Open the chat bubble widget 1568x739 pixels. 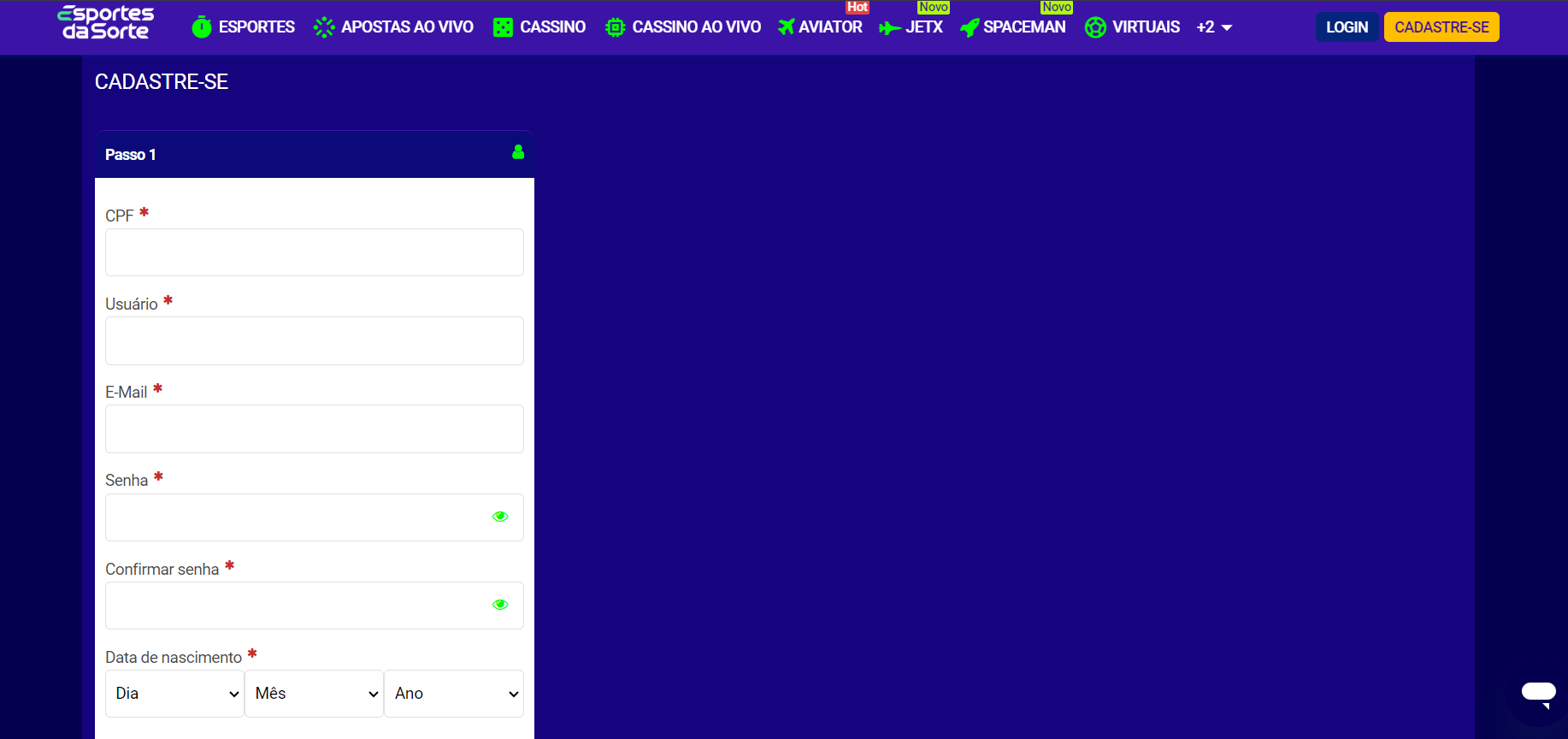pyautogui.click(x=1538, y=694)
